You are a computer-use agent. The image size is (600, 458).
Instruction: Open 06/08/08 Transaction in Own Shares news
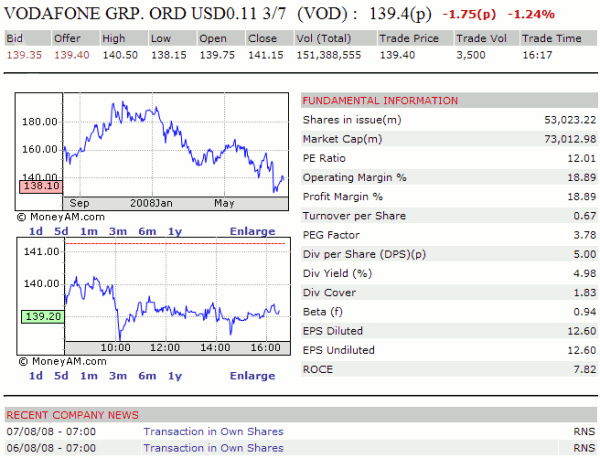click(x=214, y=448)
